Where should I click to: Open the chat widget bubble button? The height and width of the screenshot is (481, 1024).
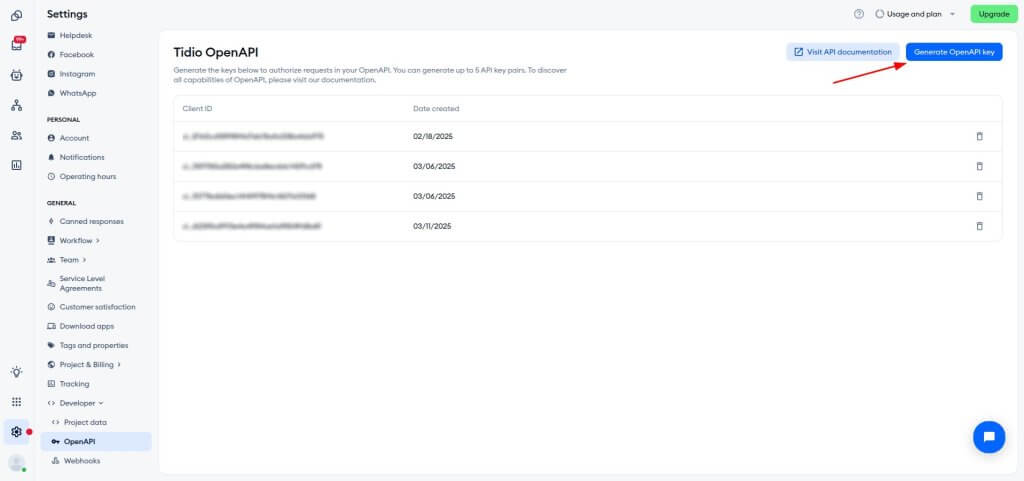coord(989,437)
